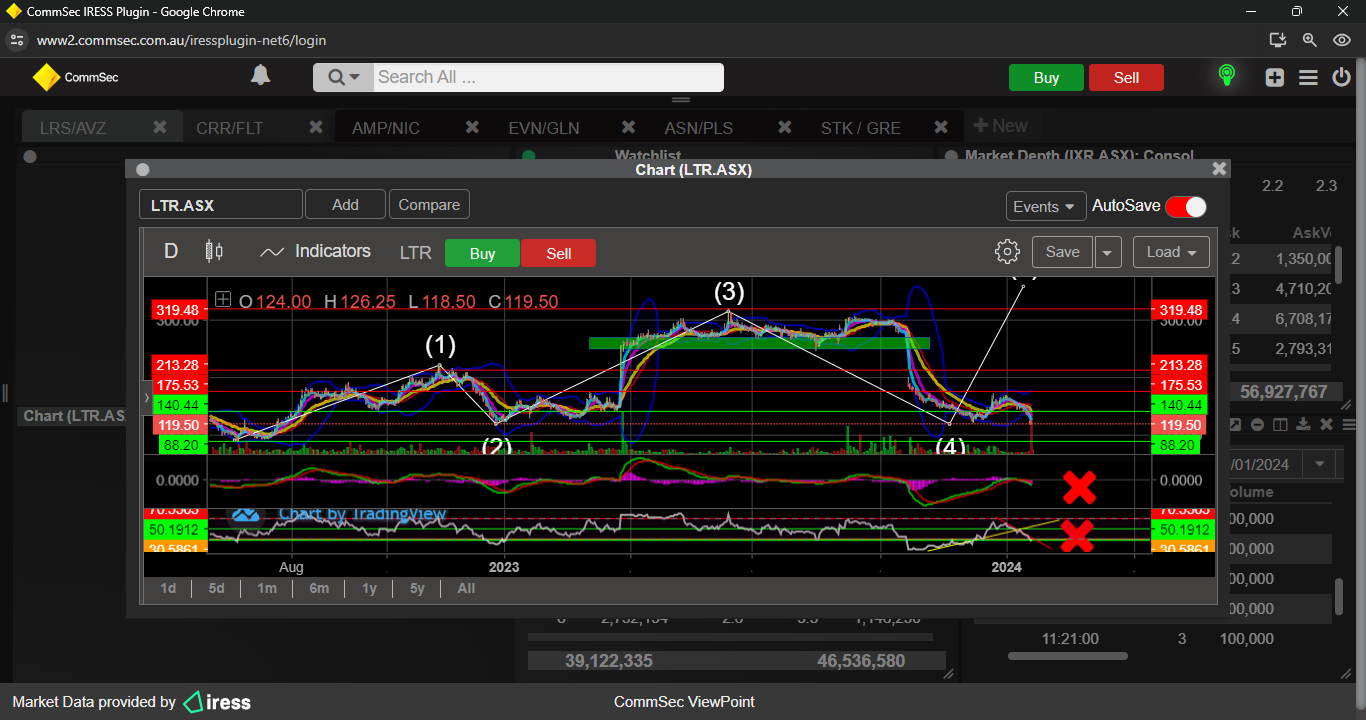This screenshot has height=720, width=1366.
Task: Open the candlestick chart style selector
Action: click(x=214, y=251)
